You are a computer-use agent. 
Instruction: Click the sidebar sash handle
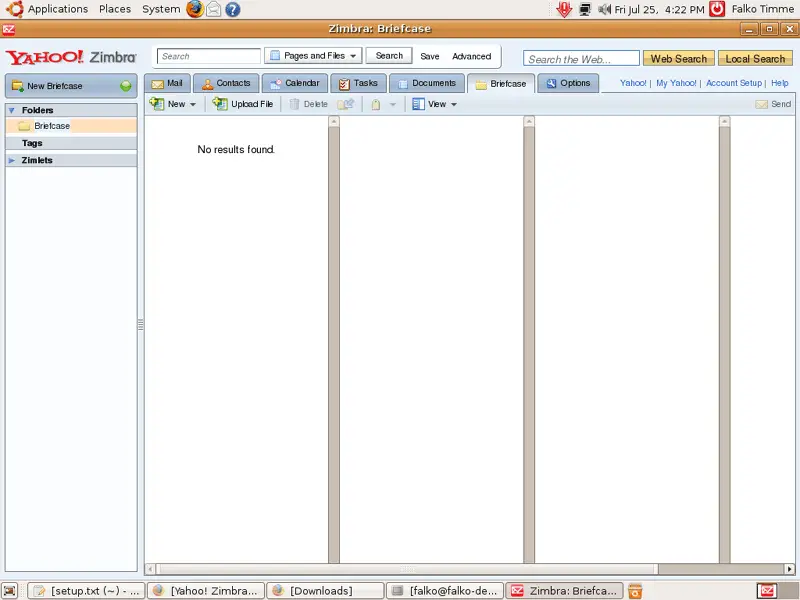point(140,324)
